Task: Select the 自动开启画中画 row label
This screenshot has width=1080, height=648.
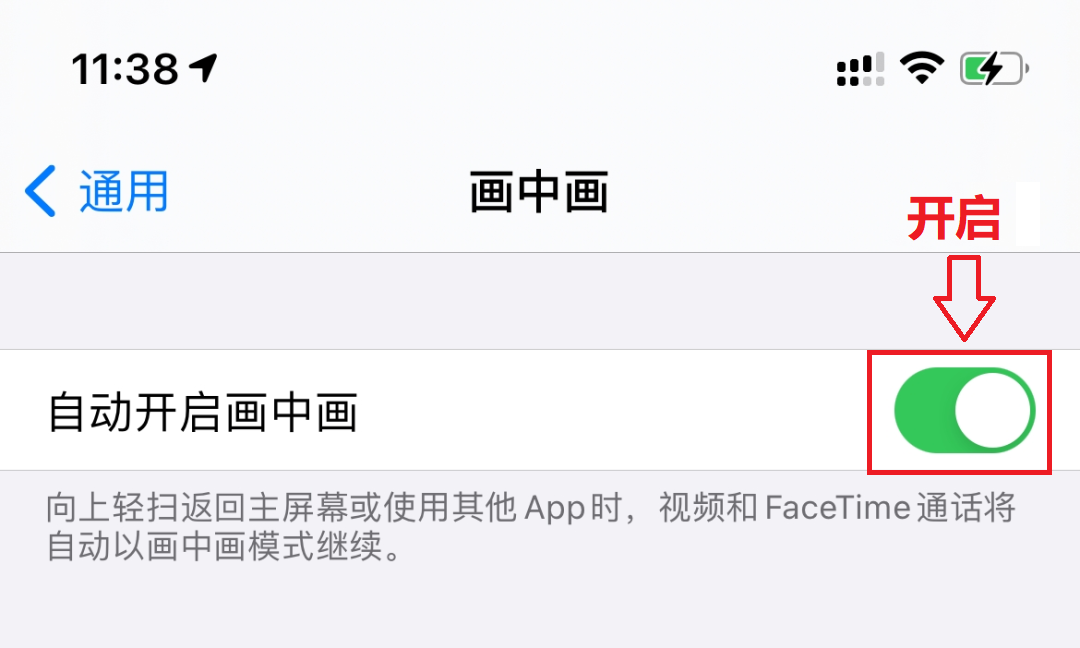Action: [202, 412]
